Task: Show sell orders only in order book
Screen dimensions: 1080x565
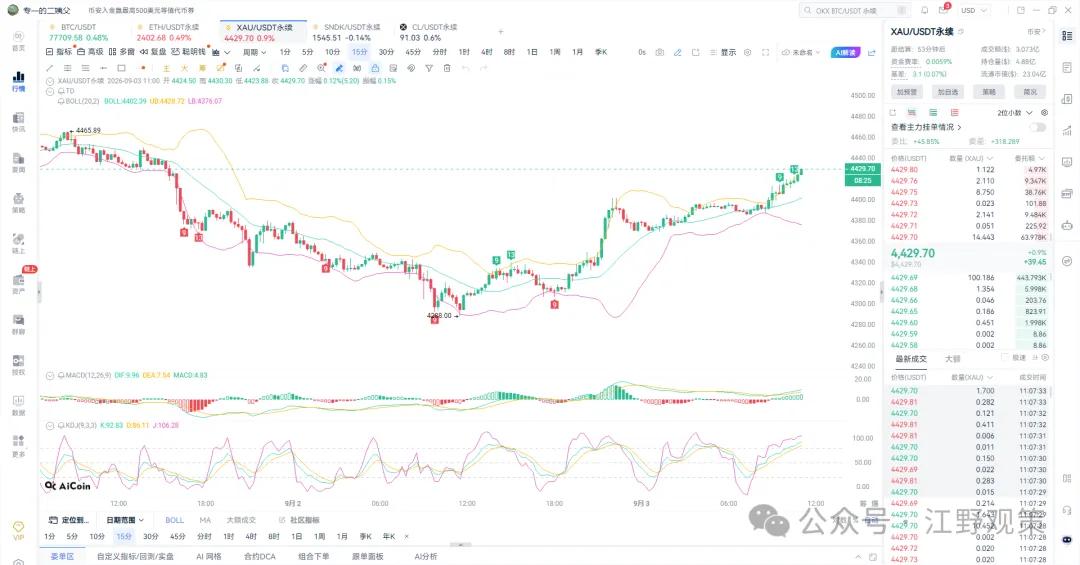Action: tap(955, 113)
